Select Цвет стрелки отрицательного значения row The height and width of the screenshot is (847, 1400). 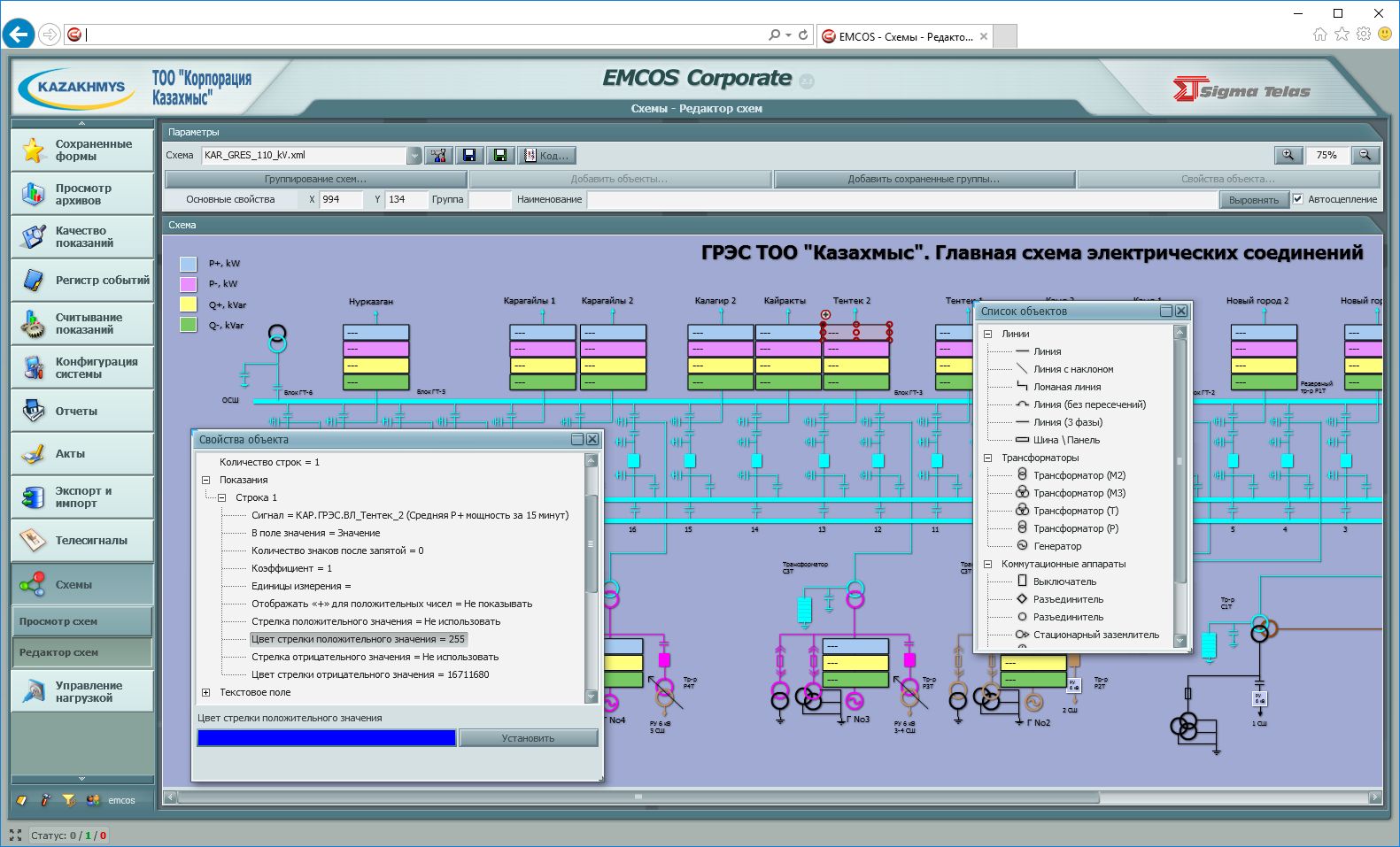point(370,674)
